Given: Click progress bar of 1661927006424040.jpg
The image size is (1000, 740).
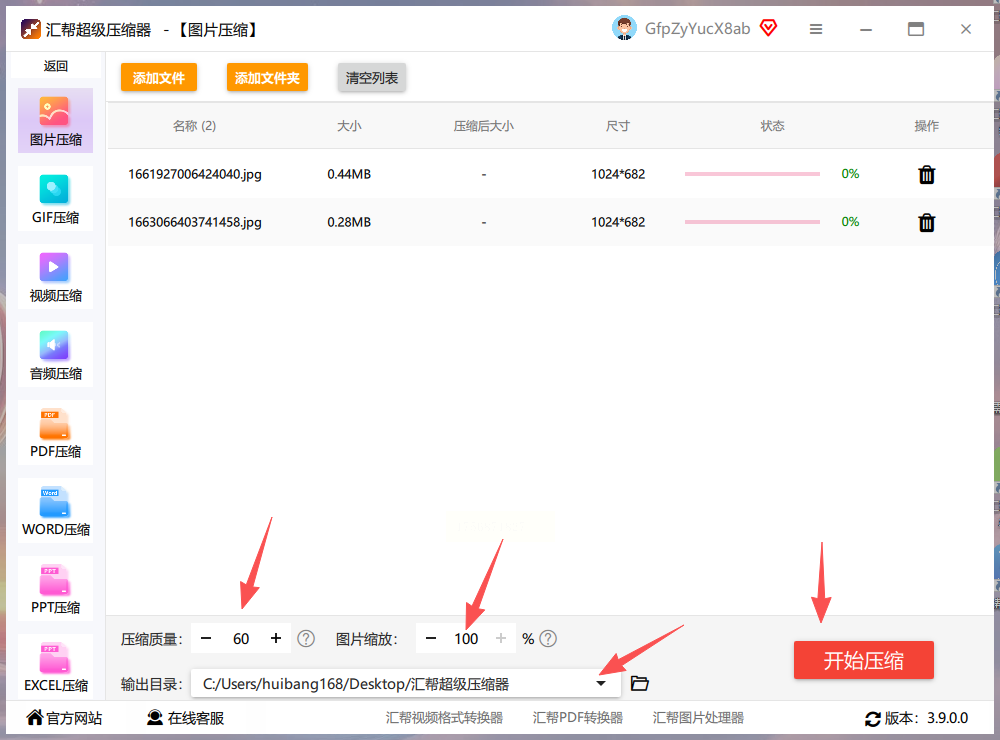Looking at the screenshot, I should click(752, 174).
